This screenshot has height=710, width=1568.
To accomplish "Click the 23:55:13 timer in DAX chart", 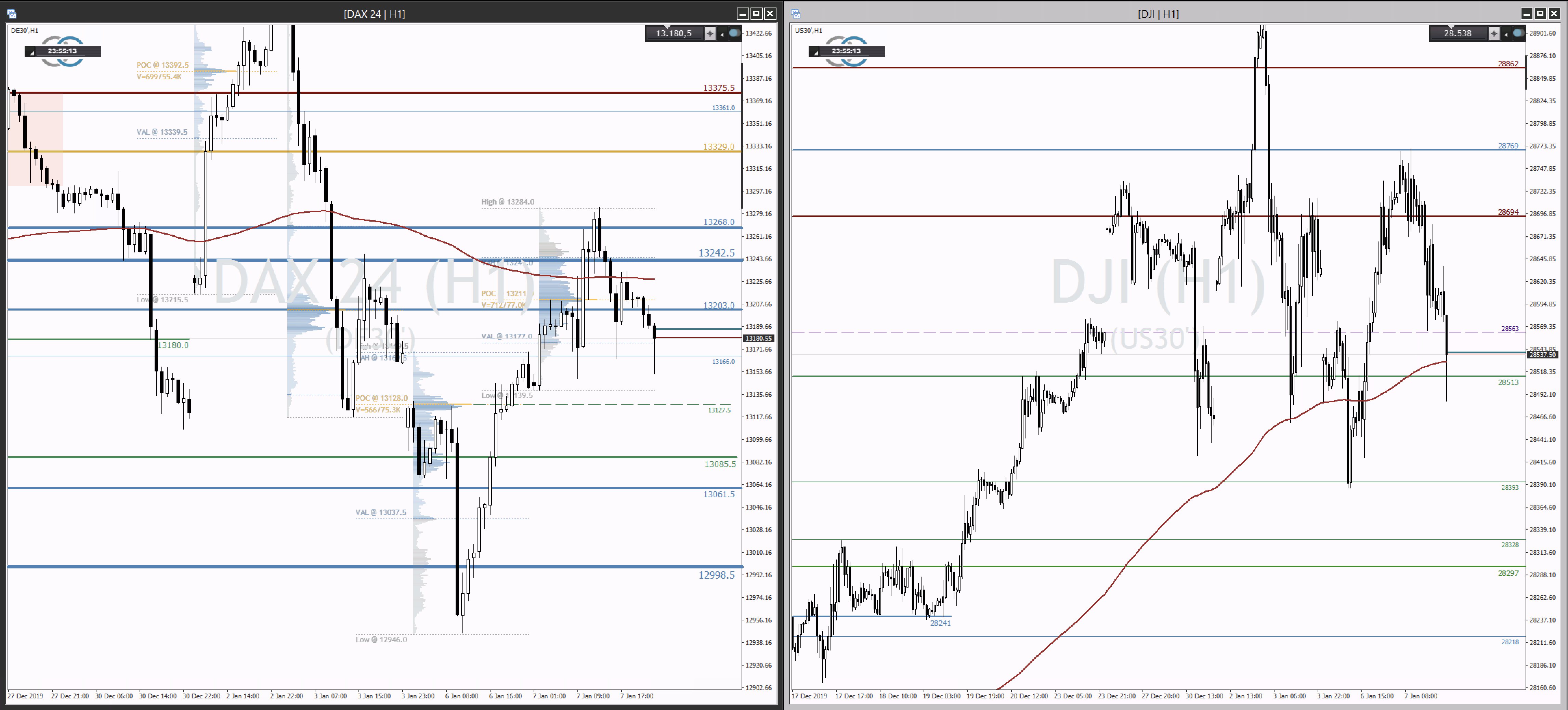I will tap(62, 51).
